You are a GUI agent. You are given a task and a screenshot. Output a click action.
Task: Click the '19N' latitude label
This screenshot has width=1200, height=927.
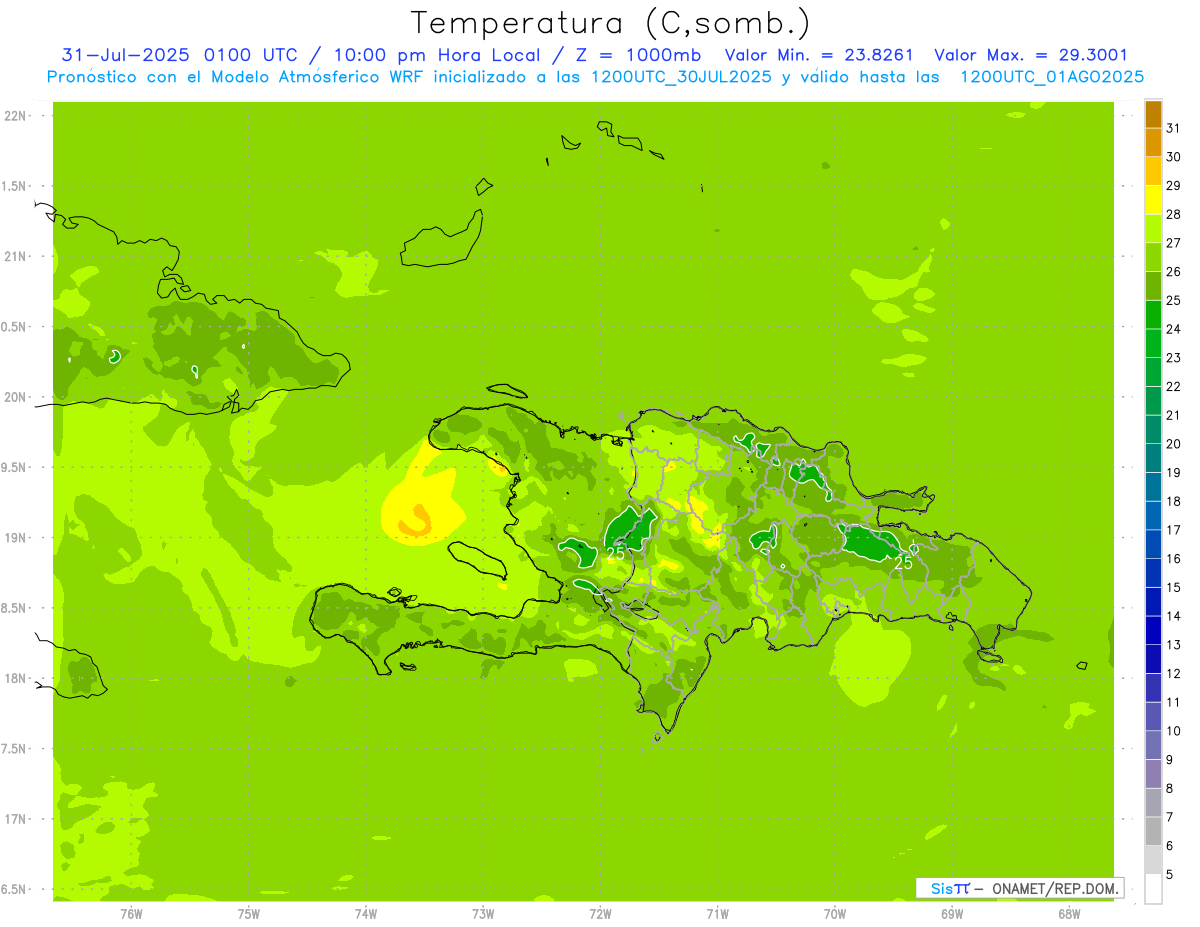pos(14,538)
